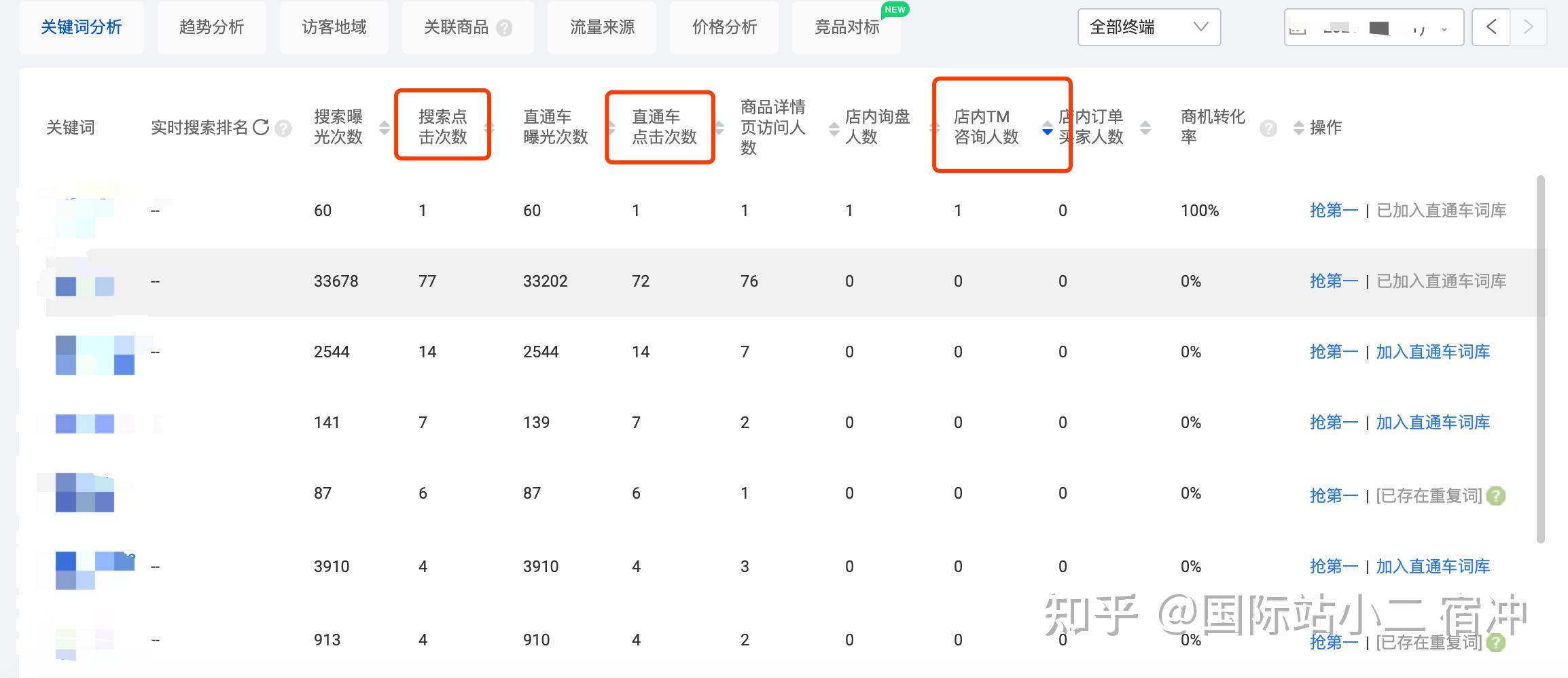This screenshot has width=1568, height=678.
Task: Open the 趋势分析 tab
Action: click(211, 27)
